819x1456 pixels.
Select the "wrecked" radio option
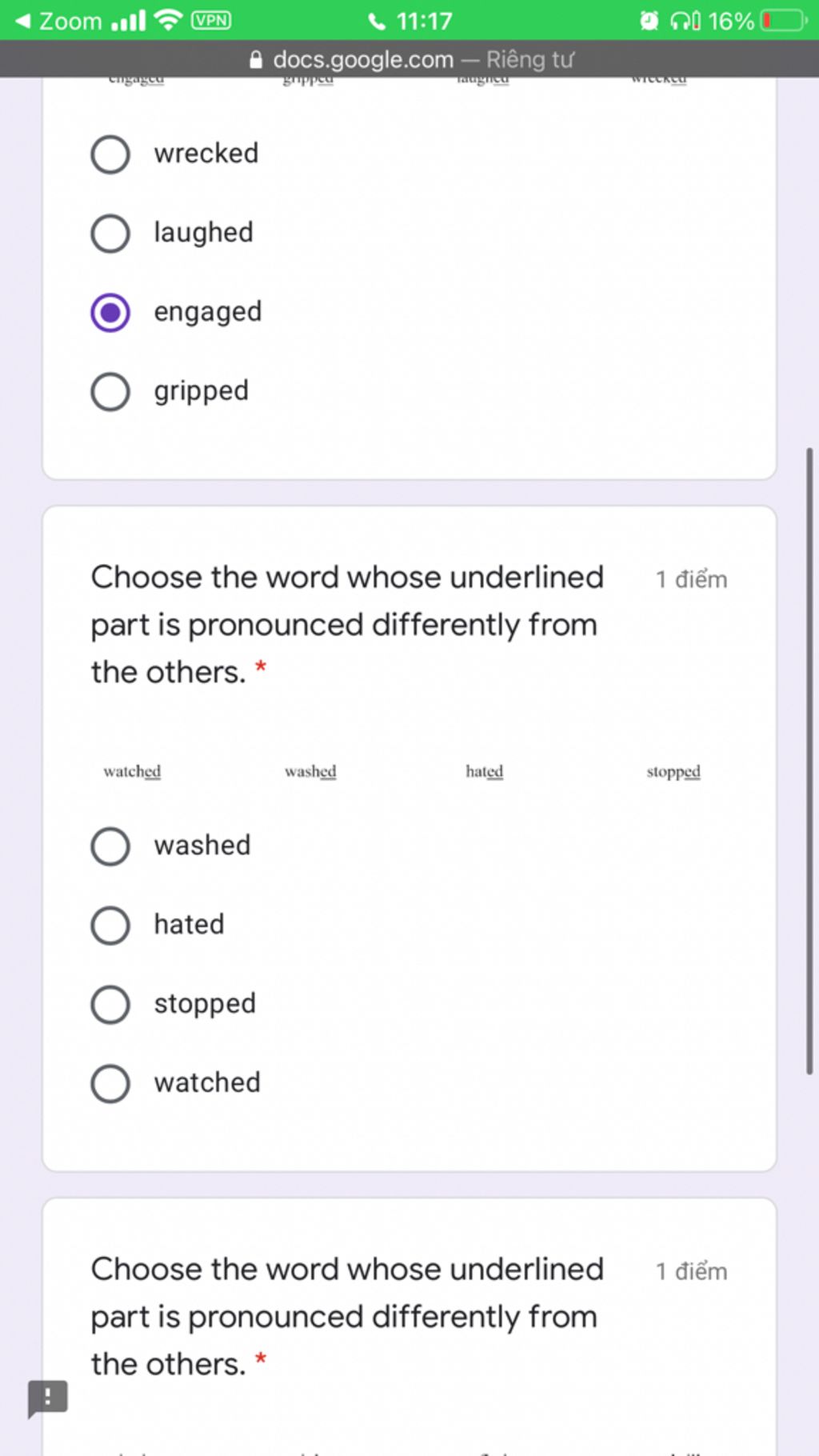[x=110, y=154]
